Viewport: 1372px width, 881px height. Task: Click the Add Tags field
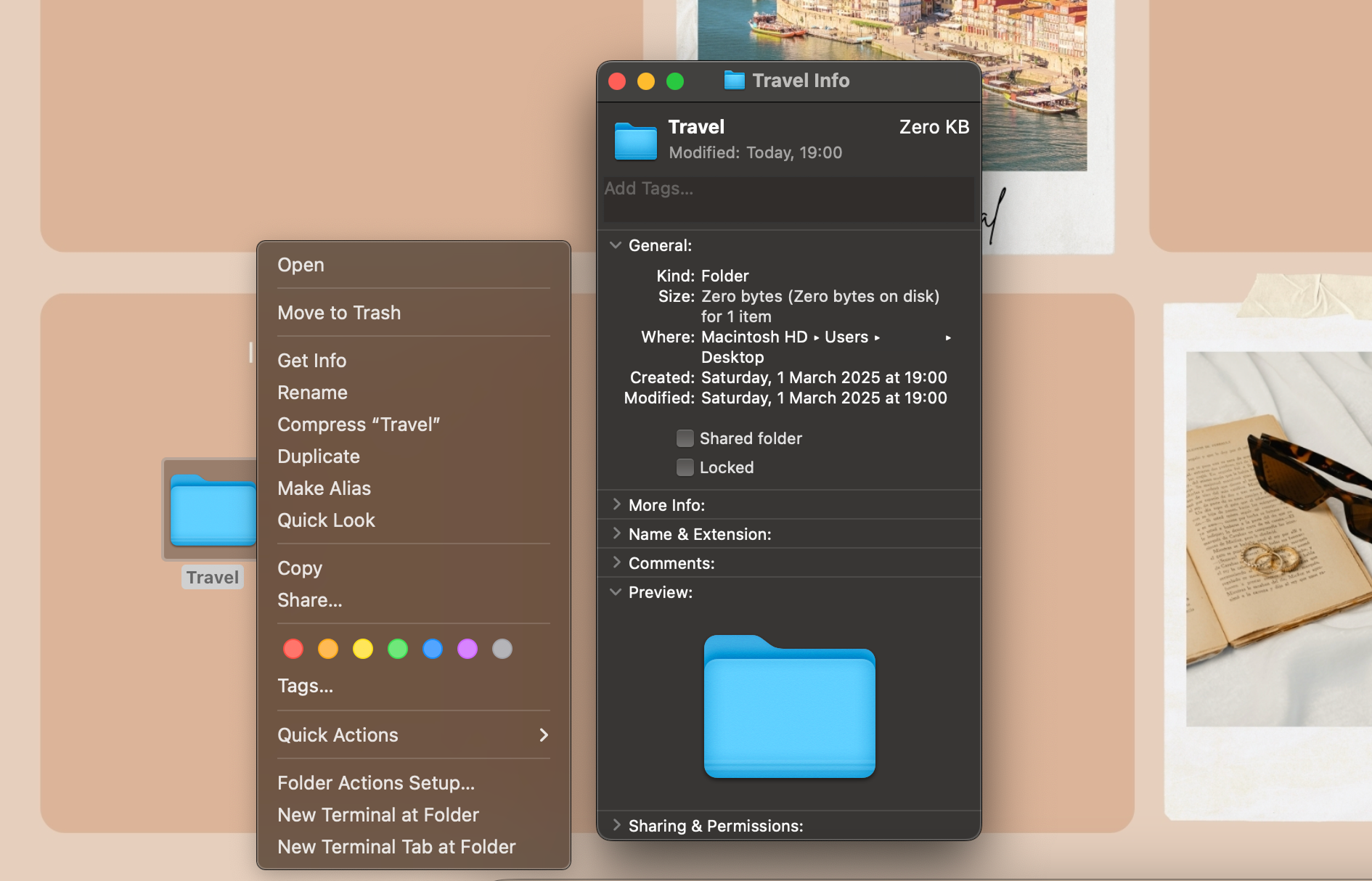788,199
